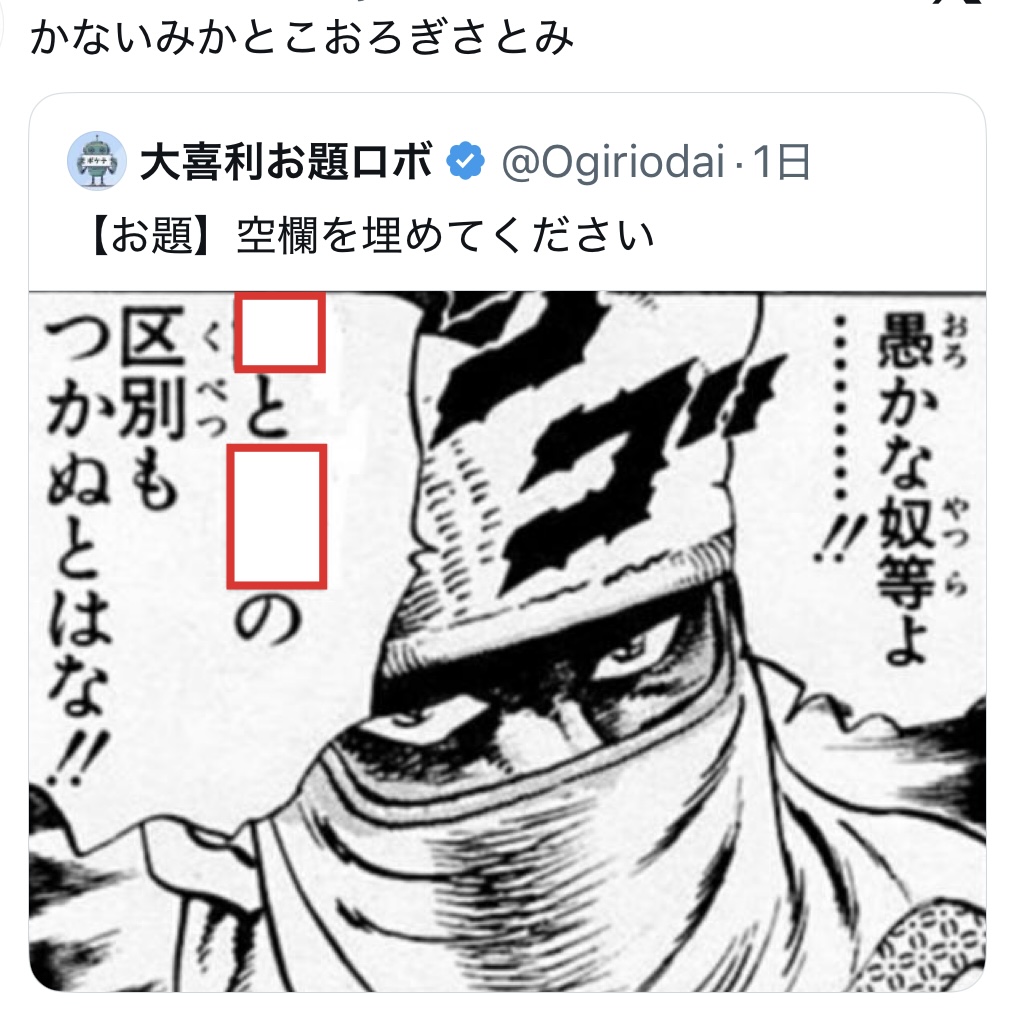Click the blue verified badge

tap(466, 161)
